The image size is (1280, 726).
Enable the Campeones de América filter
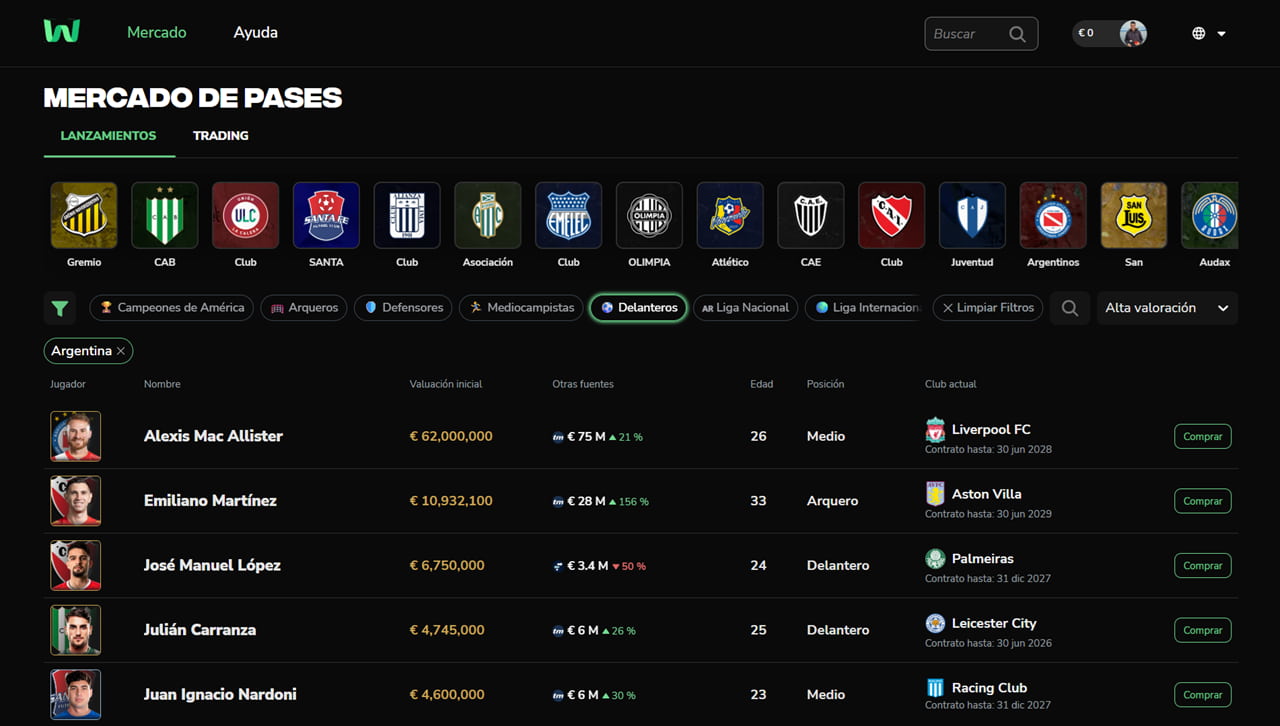[172, 308]
